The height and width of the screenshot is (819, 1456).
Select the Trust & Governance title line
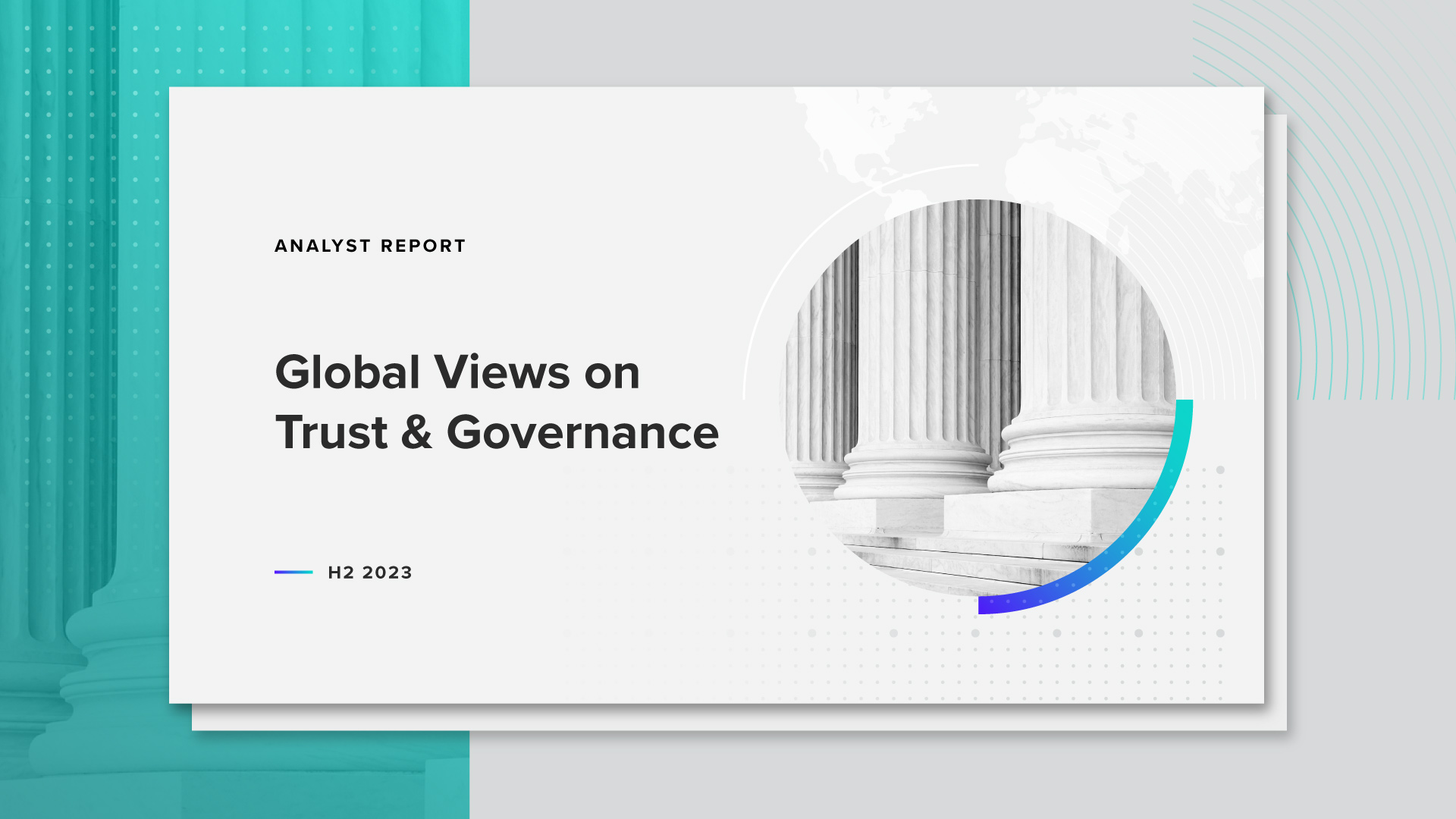(x=497, y=432)
